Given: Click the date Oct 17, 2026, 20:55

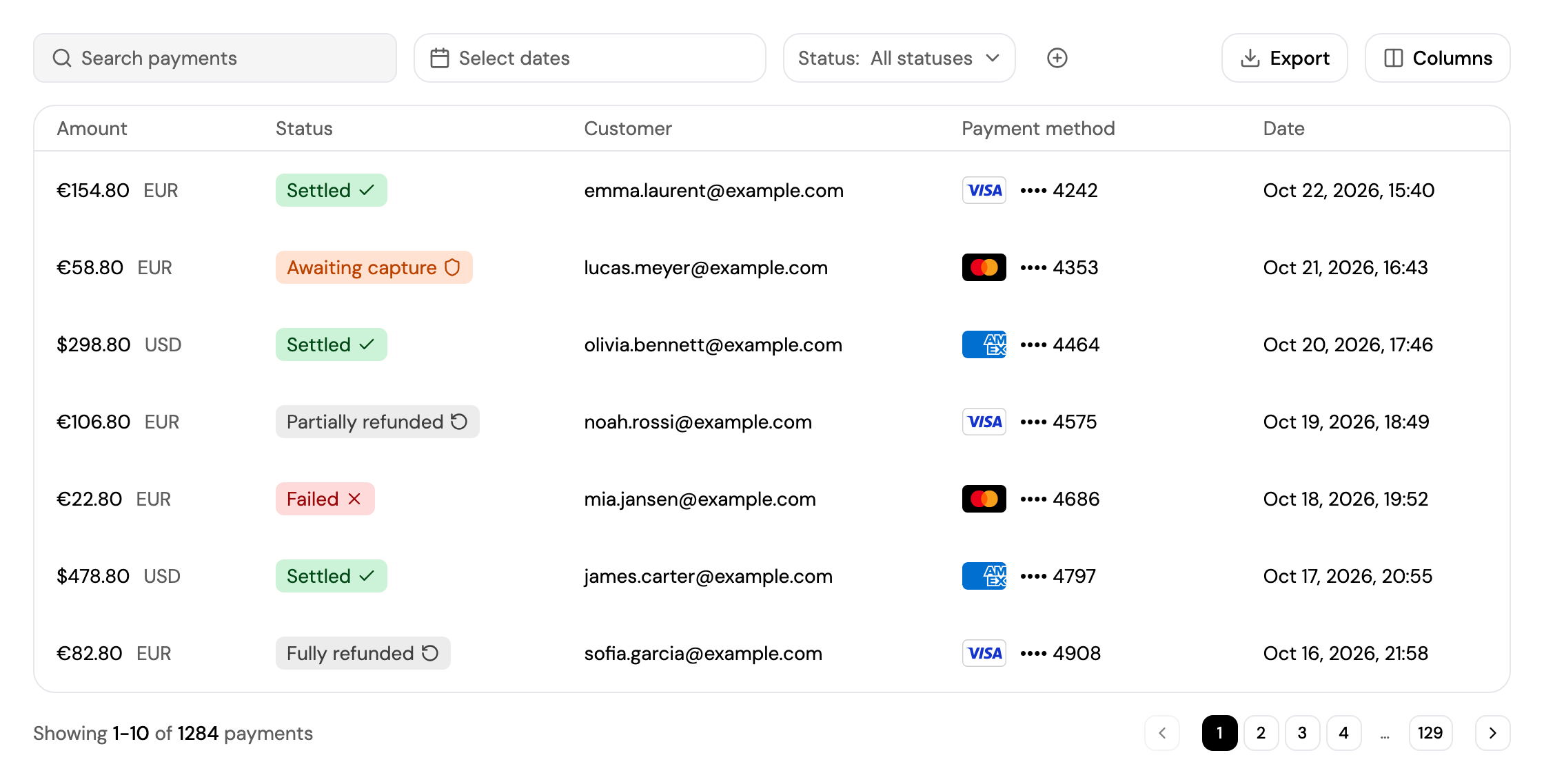Looking at the screenshot, I should click(x=1348, y=576).
